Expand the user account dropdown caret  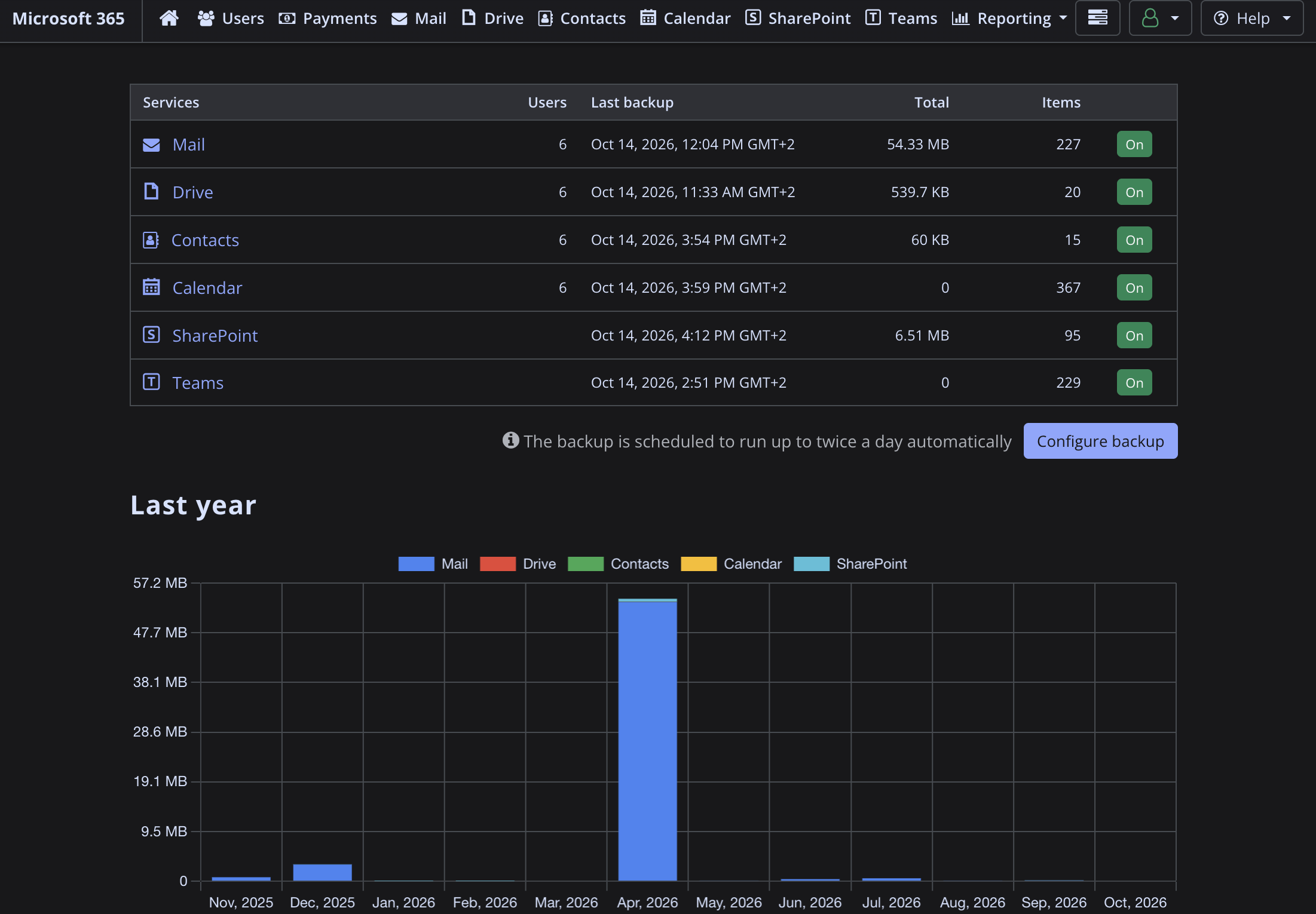[1175, 19]
